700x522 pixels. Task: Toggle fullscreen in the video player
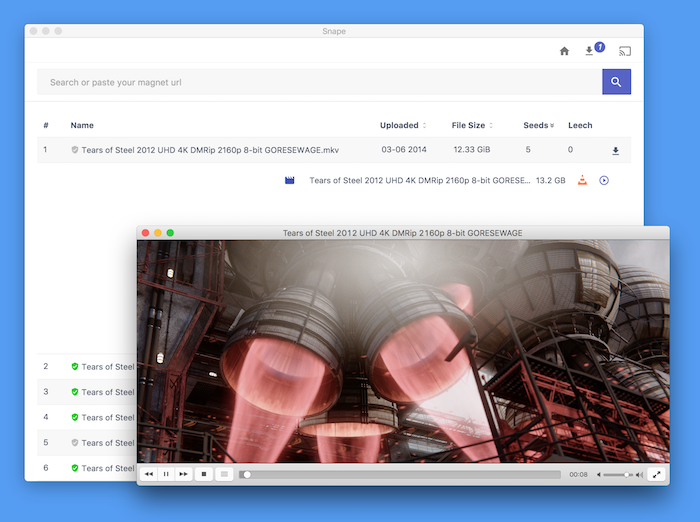click(x=656, y=475)
